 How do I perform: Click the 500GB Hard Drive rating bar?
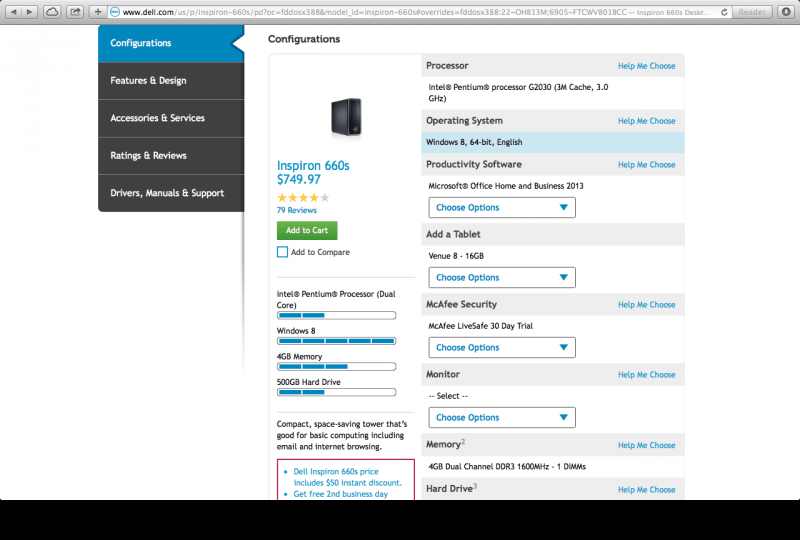[336, 392]
